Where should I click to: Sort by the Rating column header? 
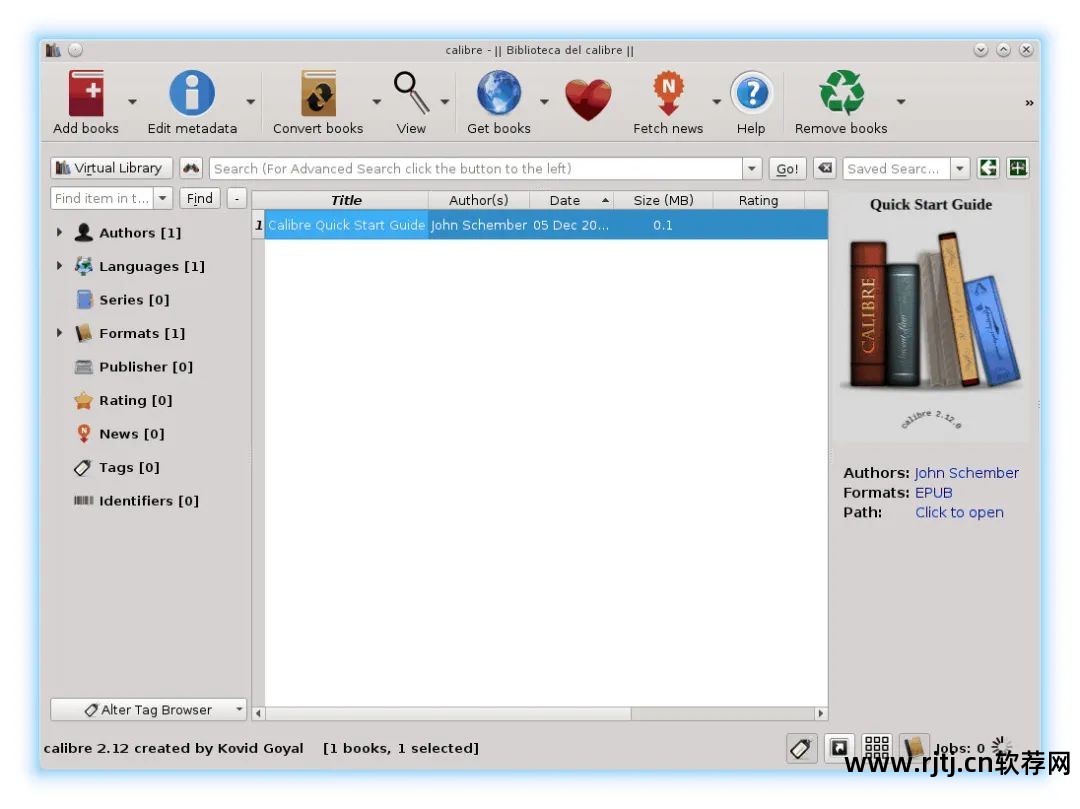pos(758,200)
